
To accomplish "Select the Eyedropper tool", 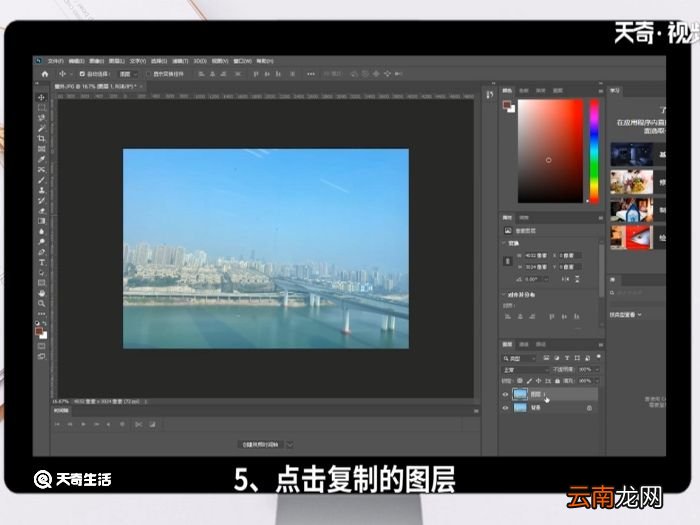I will pos(42,159).
